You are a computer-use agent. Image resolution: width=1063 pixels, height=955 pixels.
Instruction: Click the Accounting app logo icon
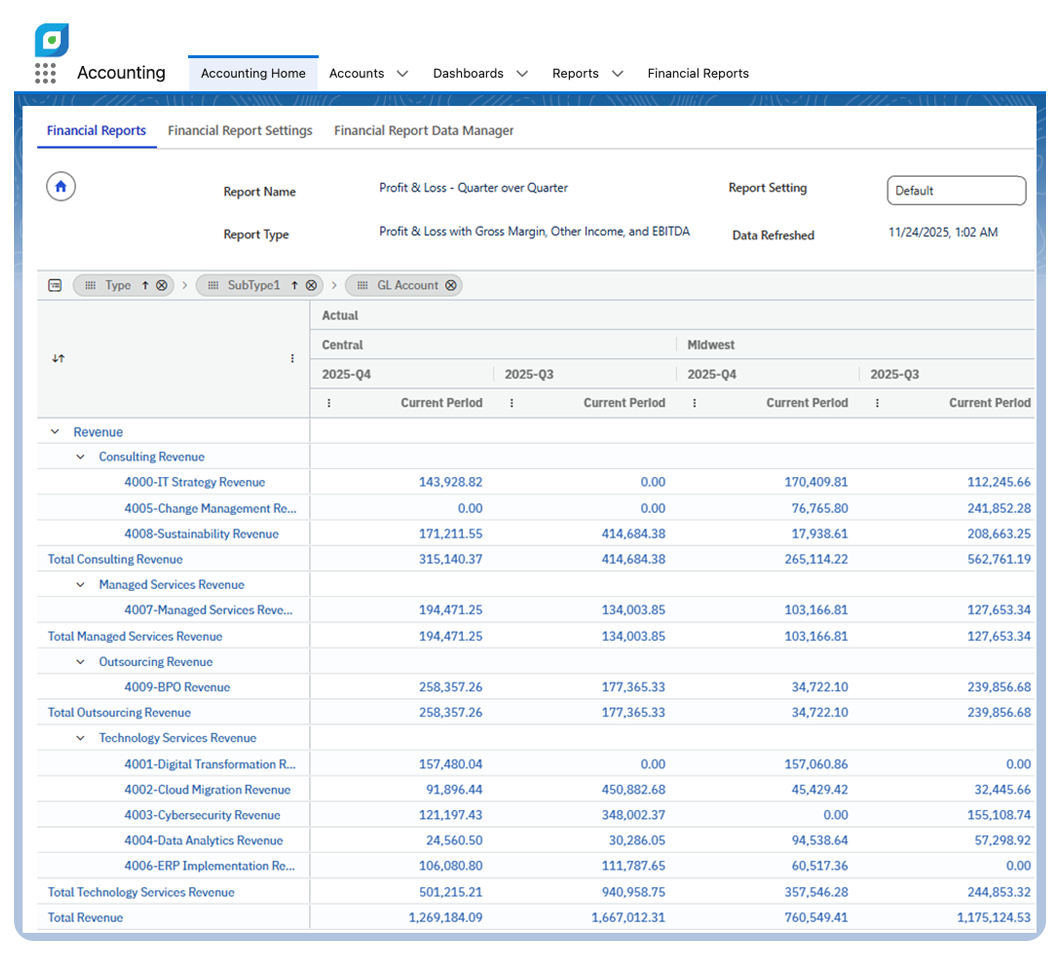pyautogui.click(x=49, y=41)
